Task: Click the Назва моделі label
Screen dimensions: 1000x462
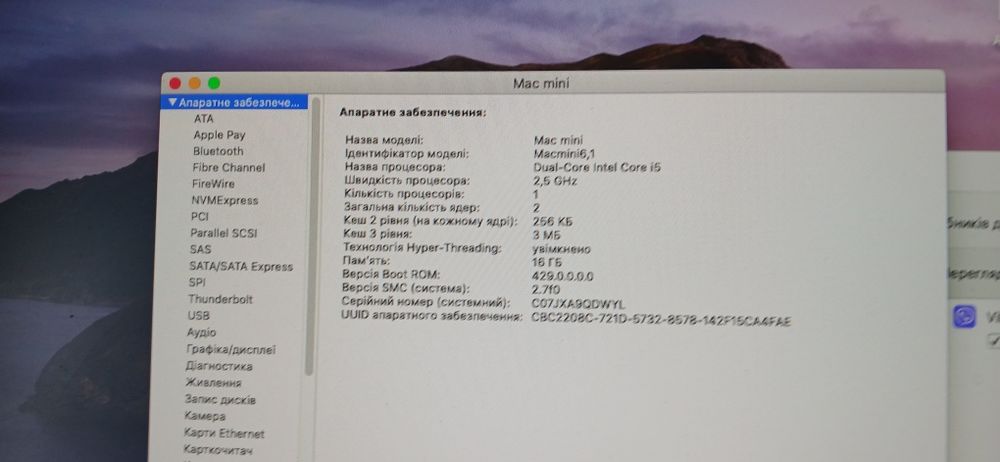Action: coord(384,140)
